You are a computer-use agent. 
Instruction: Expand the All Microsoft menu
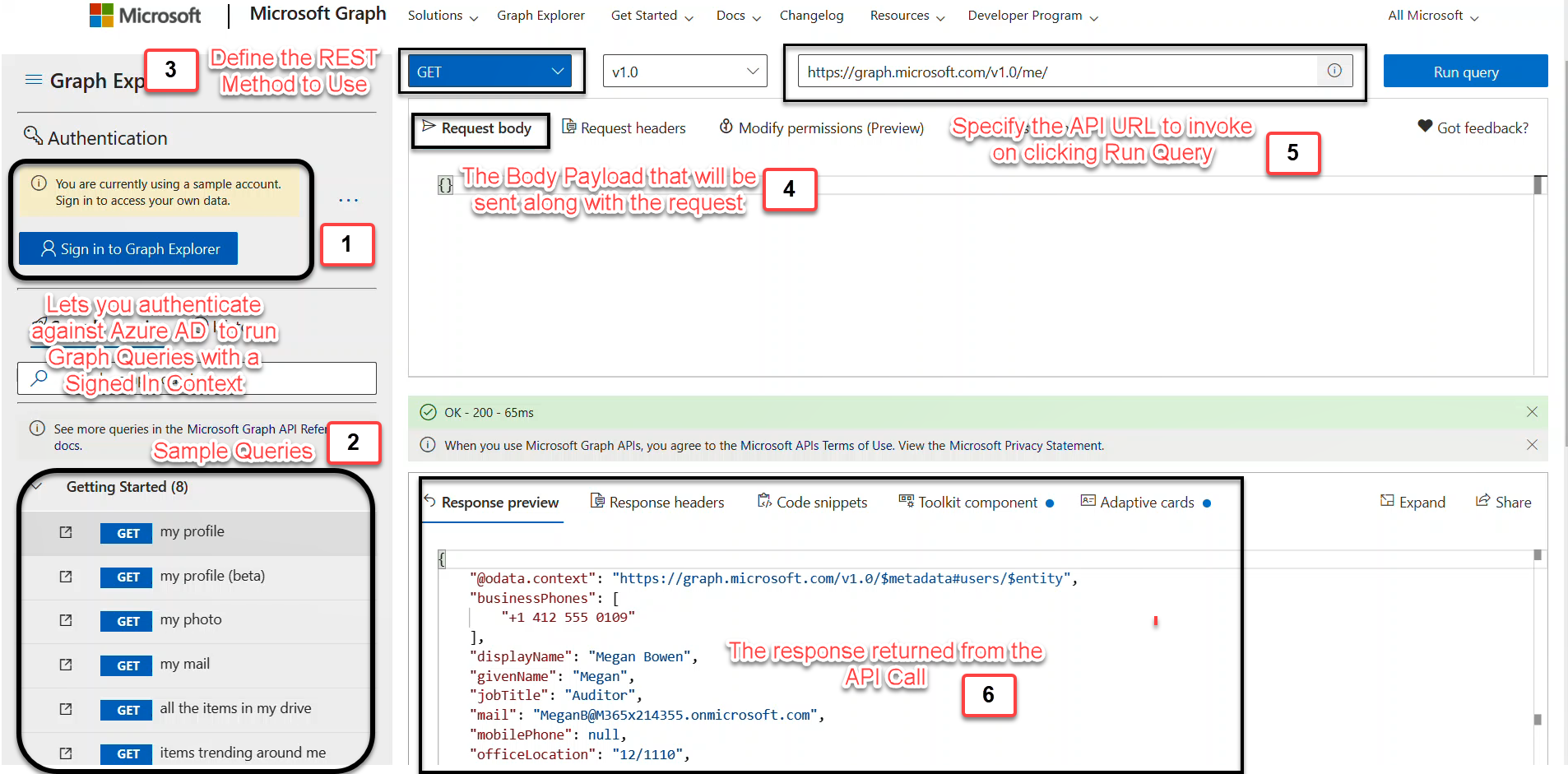coord(1433,16)
